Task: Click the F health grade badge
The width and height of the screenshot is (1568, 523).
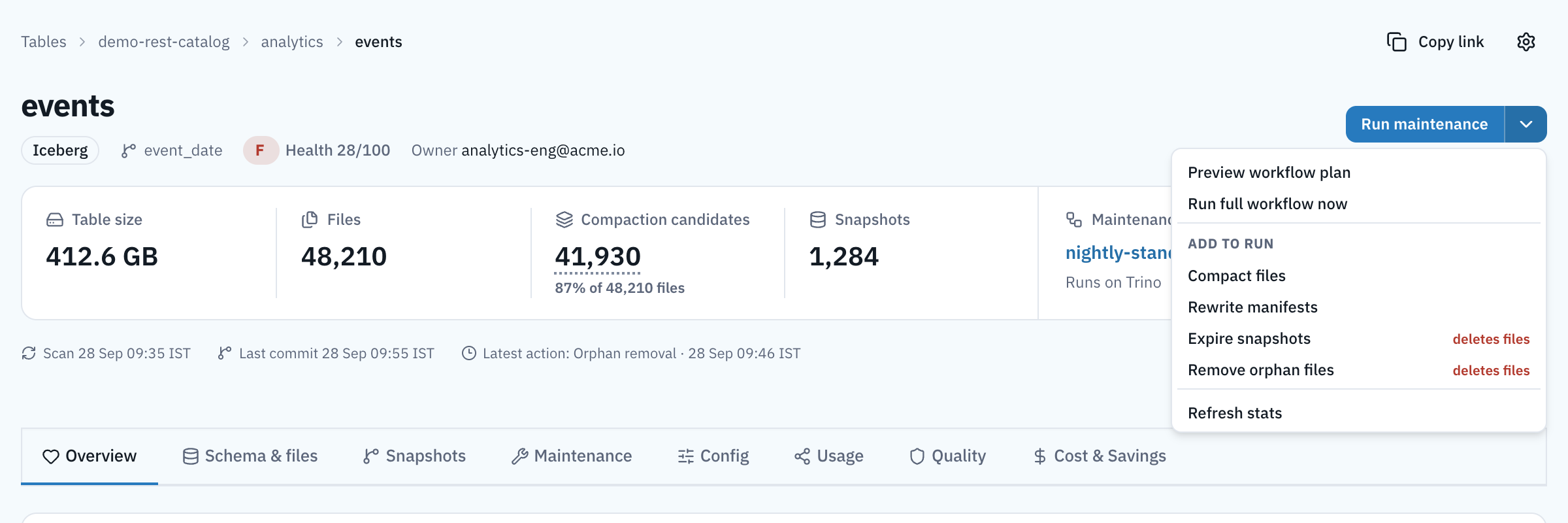Action: coord(261,150)
